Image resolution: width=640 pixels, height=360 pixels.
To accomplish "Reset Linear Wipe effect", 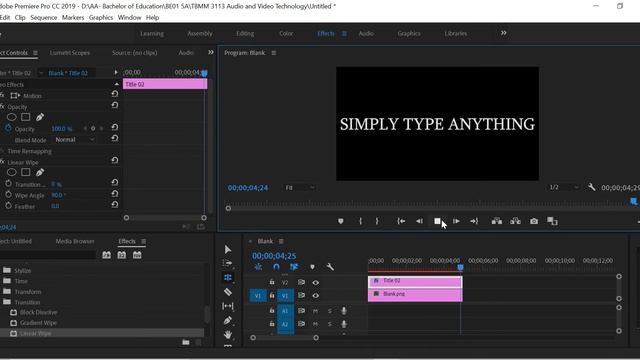I will pyautogui.click(x=115, y=160).
